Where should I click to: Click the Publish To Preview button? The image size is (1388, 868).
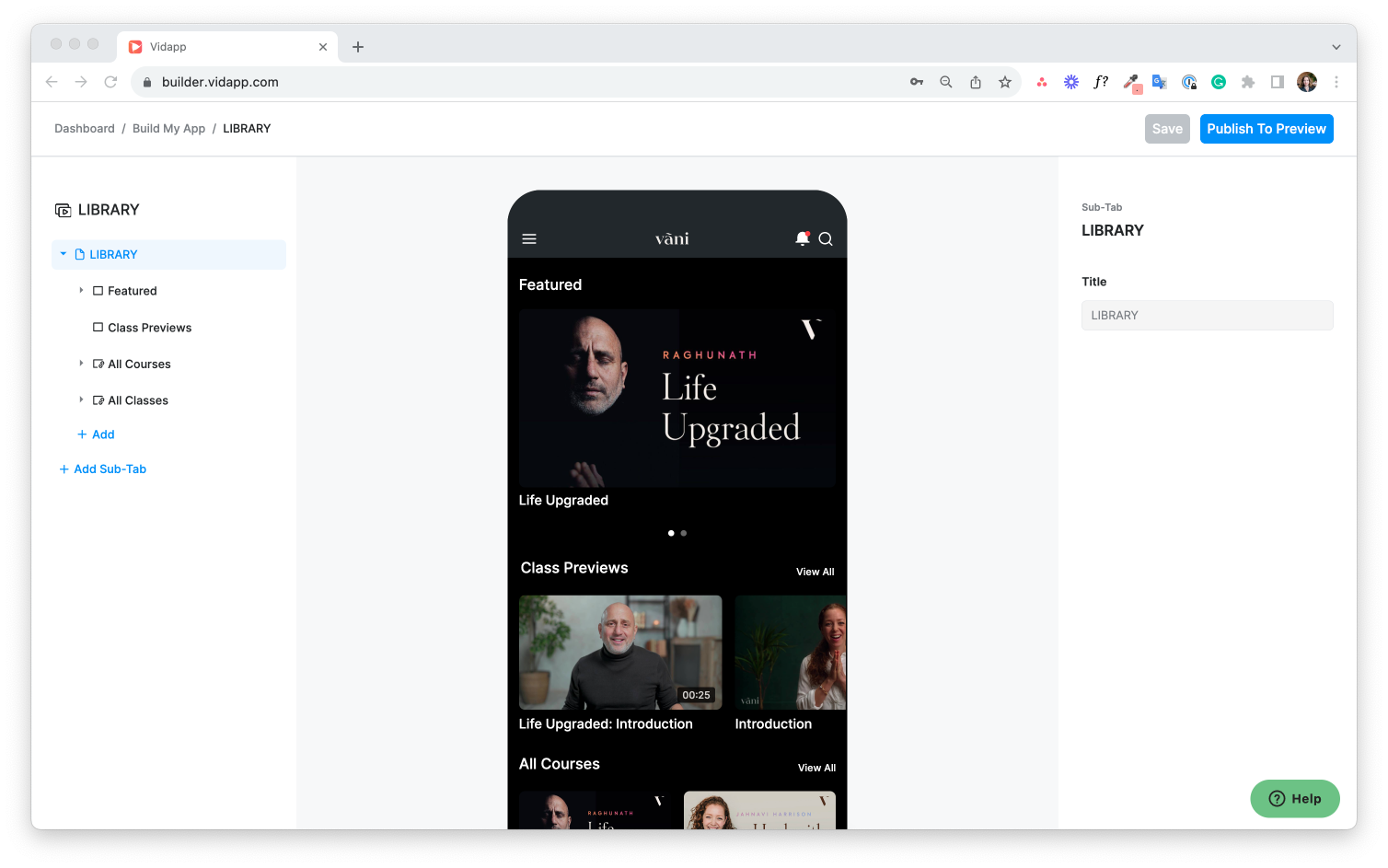point(1266,129)
